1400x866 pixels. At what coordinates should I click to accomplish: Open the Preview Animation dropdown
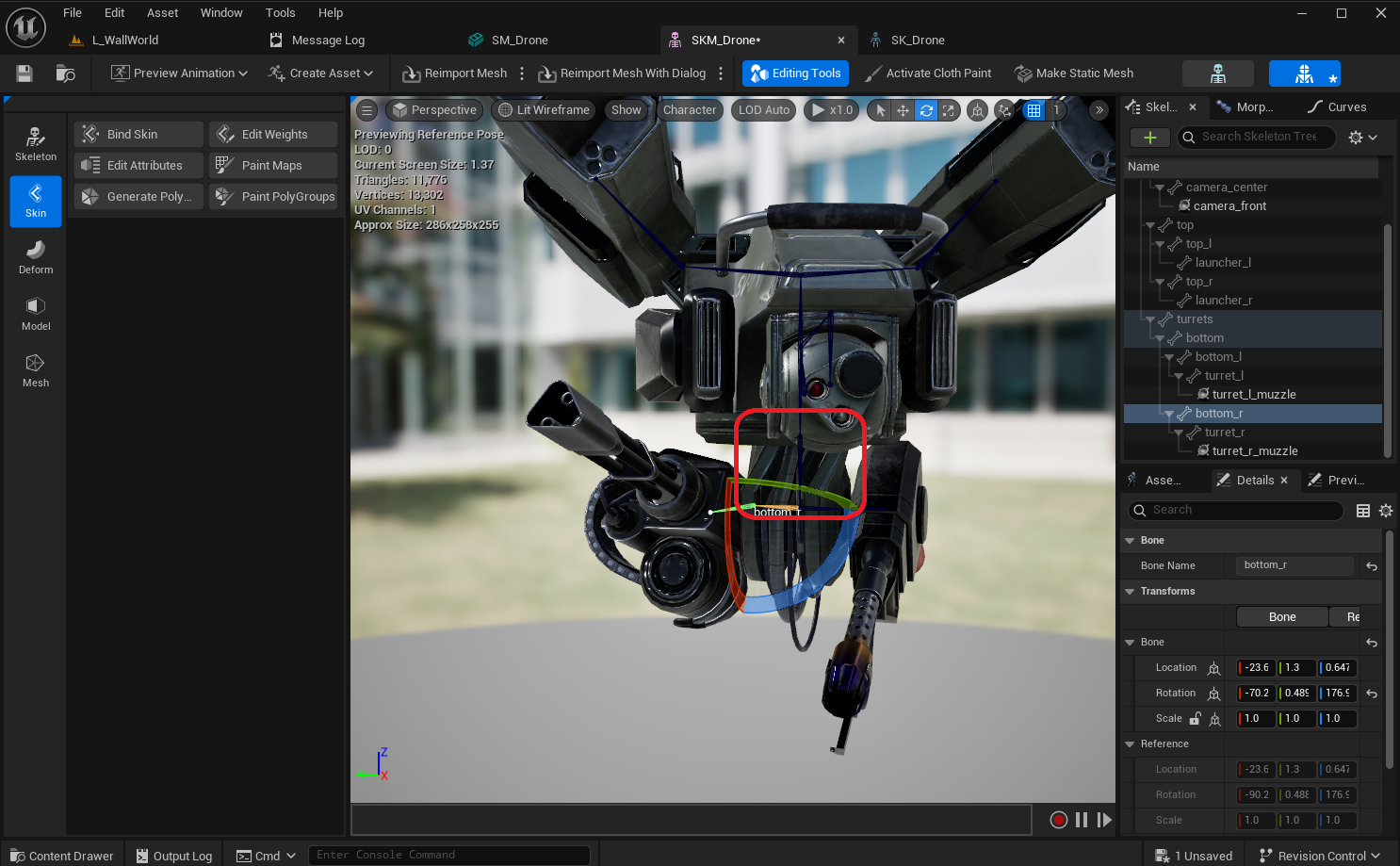tap(179, 74)
